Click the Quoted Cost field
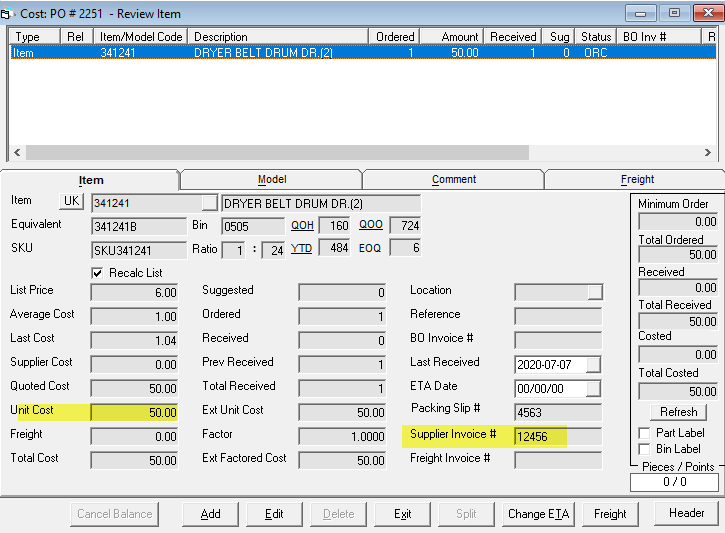This screenshot has height=533, width=725. tap(134, 388)
